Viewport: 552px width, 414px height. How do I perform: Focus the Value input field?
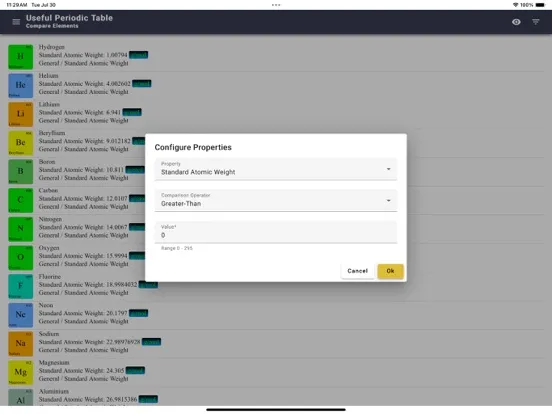click(x=276, y=232)
